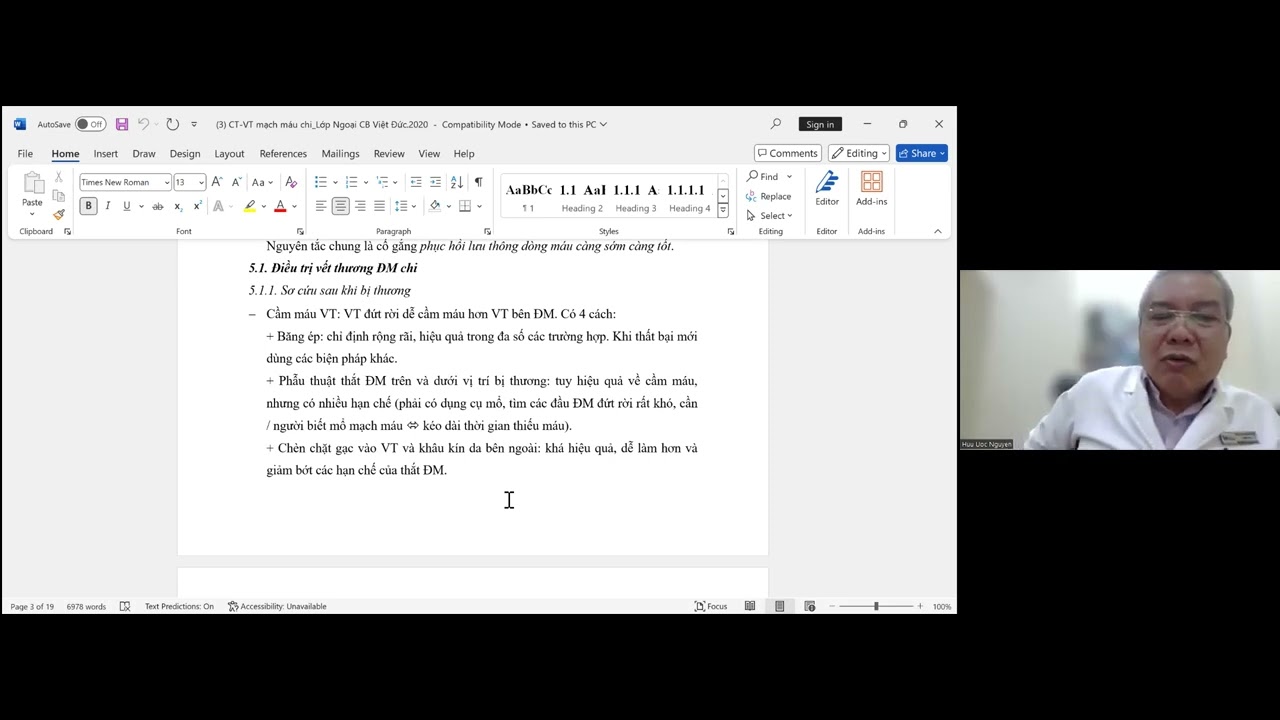Viewport: 1280px width, 720px height.
Task: Click the Increase Indent icon
Action: click(x=435, y=182)
